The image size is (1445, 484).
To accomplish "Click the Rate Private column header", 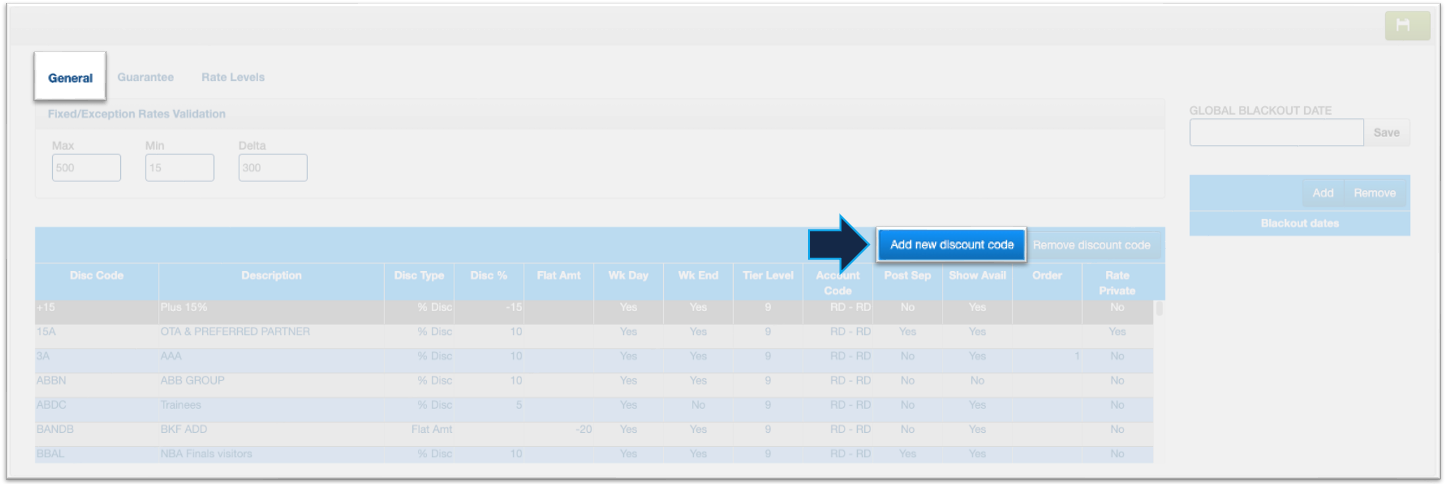I will (x=1117, y=283).
